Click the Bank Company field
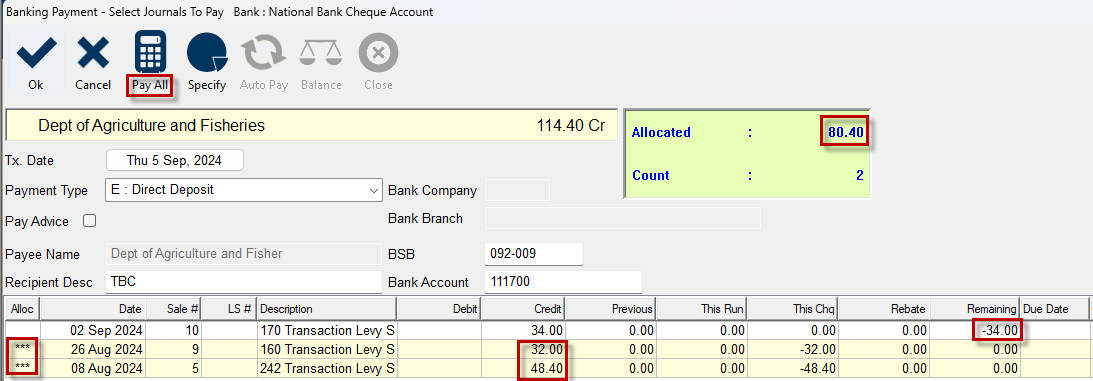This screenshot has height=381, width=1093. (x=517, y=190)
